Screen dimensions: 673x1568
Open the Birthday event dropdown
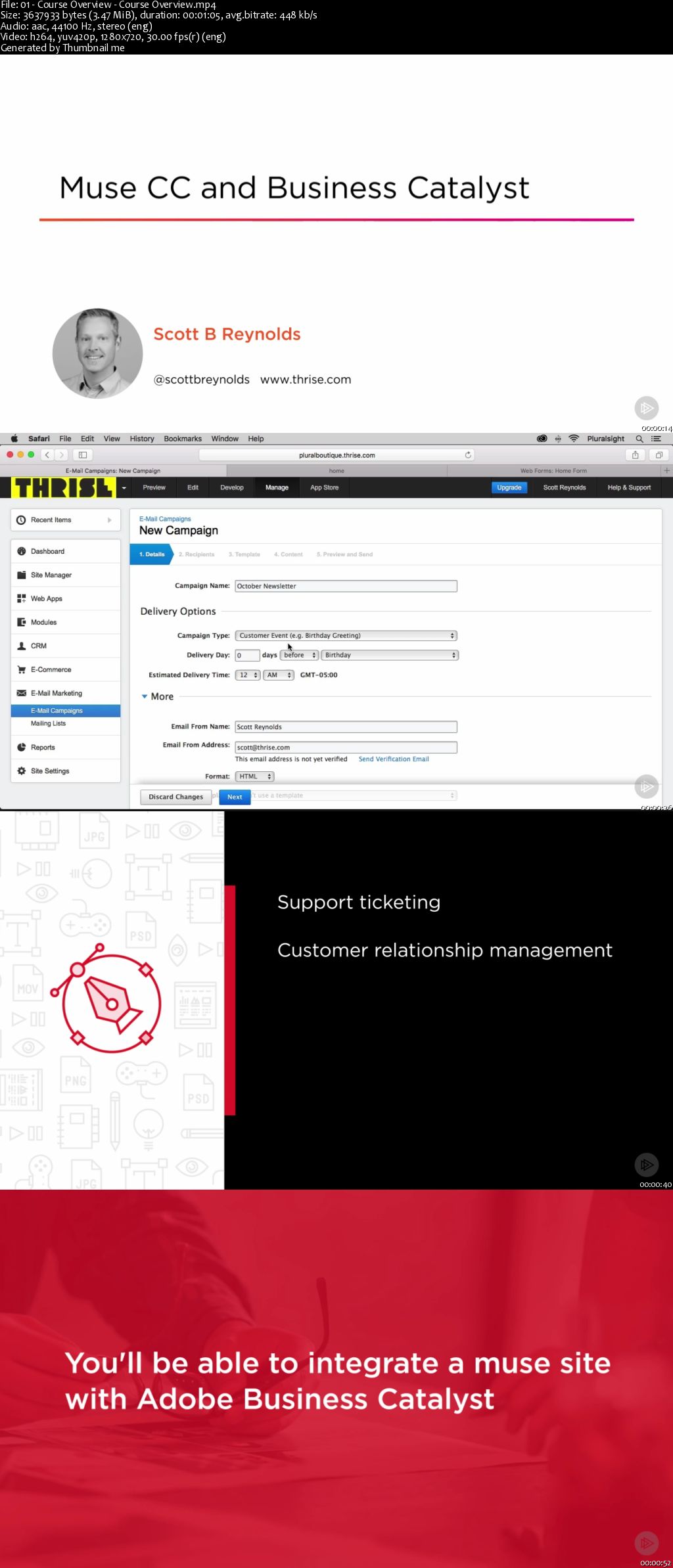[389, 655]
